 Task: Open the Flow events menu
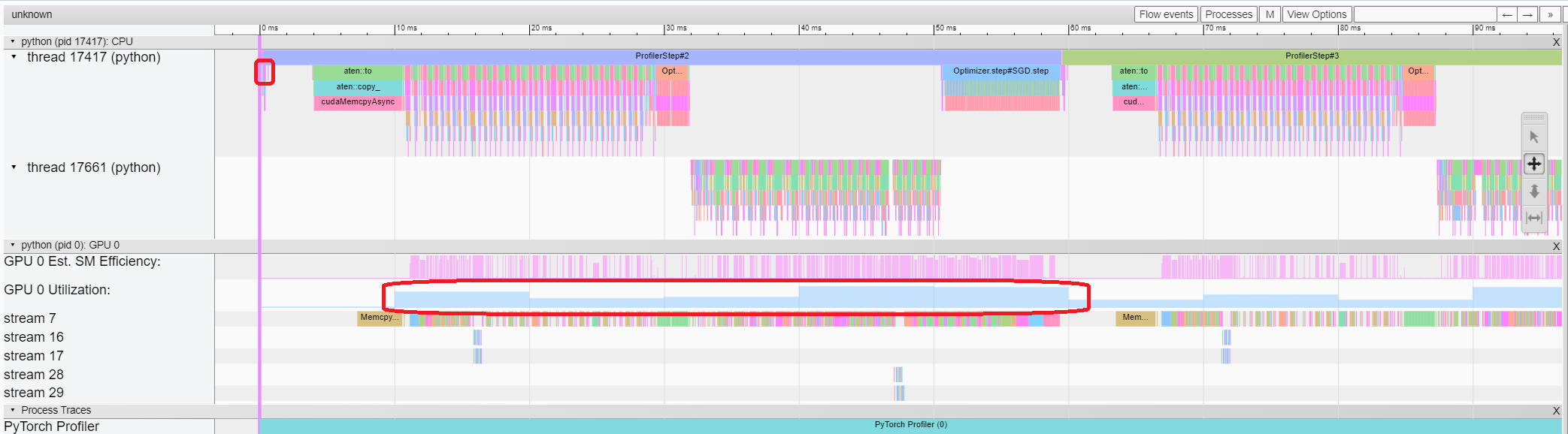click(x=1166, y=14)
